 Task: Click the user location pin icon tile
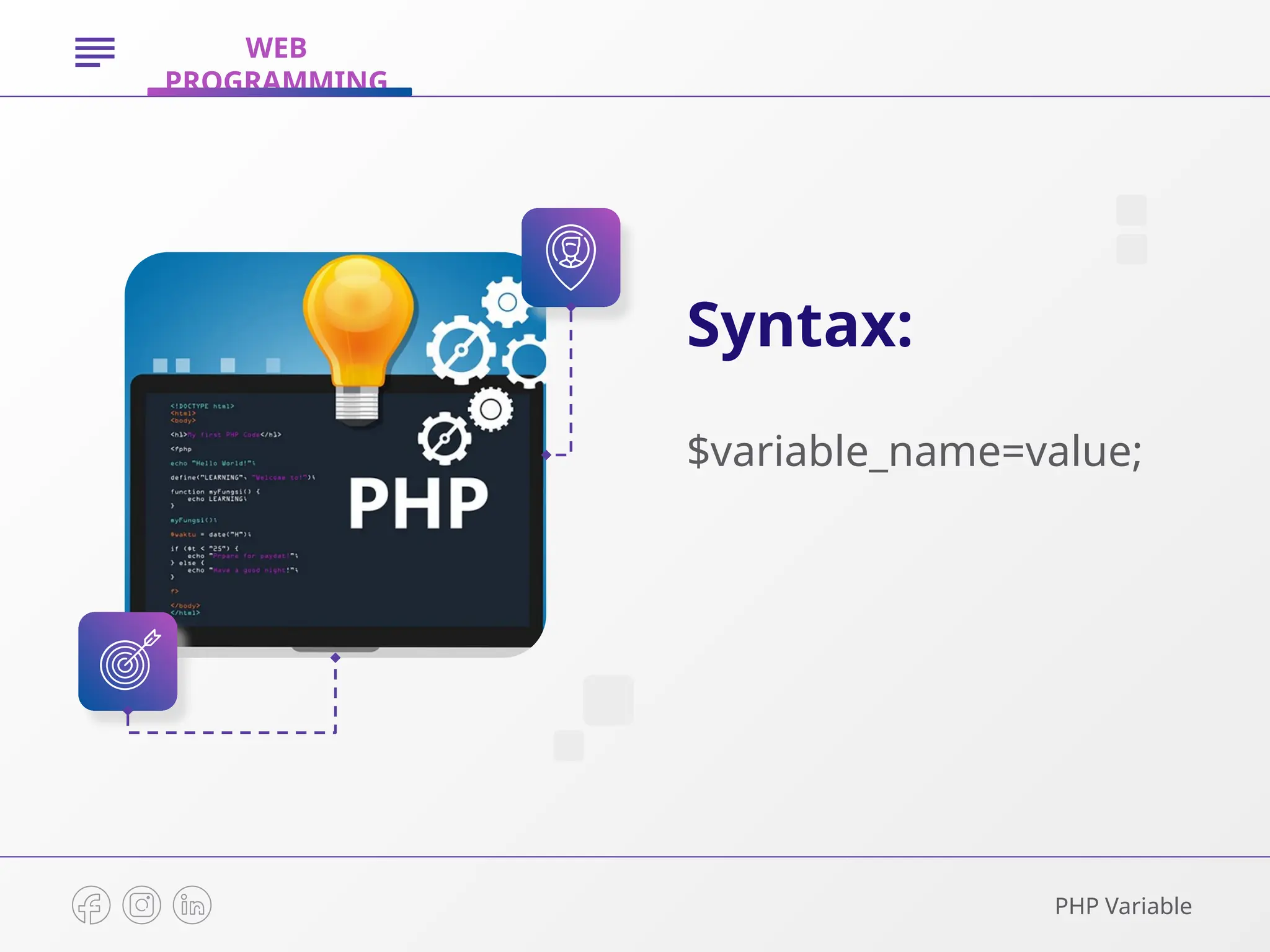tap(571, 257)
